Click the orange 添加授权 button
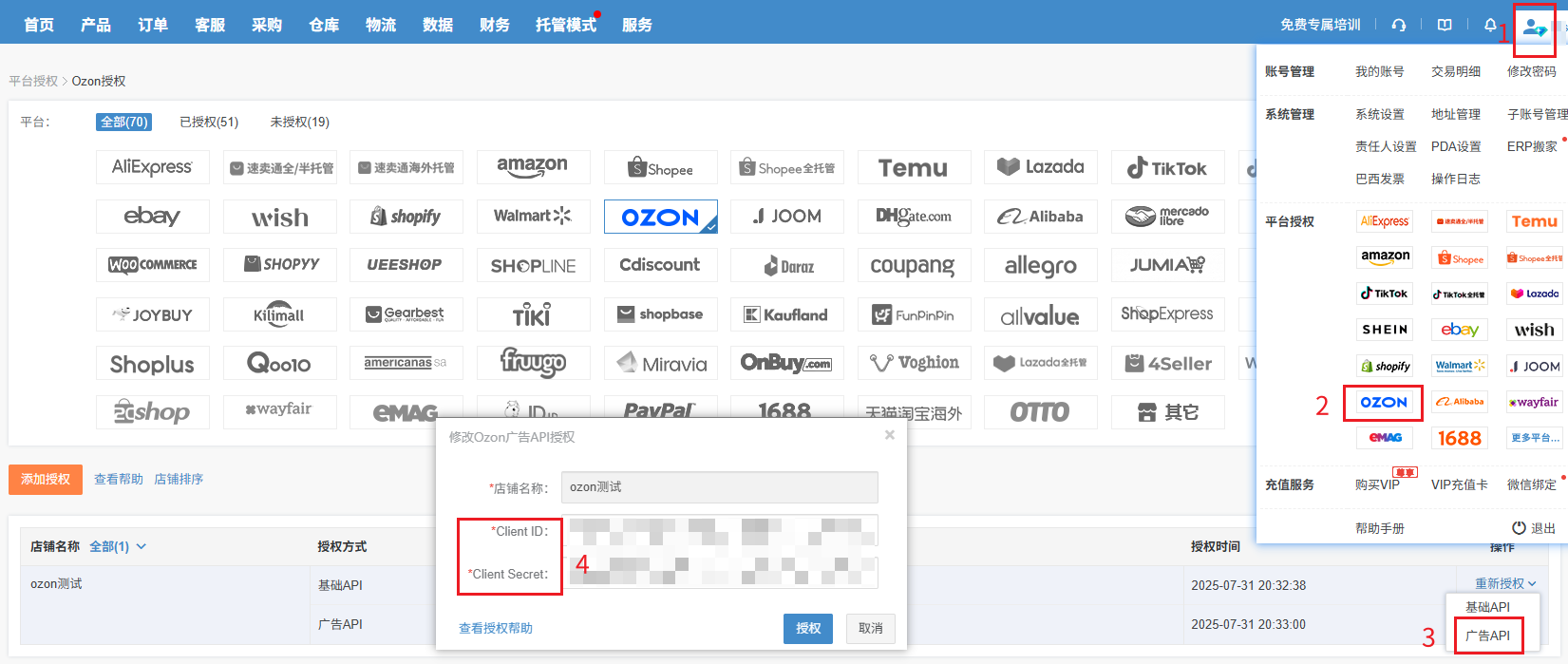The height and width of the screenshot is (664, 1568). pos(46,480)
